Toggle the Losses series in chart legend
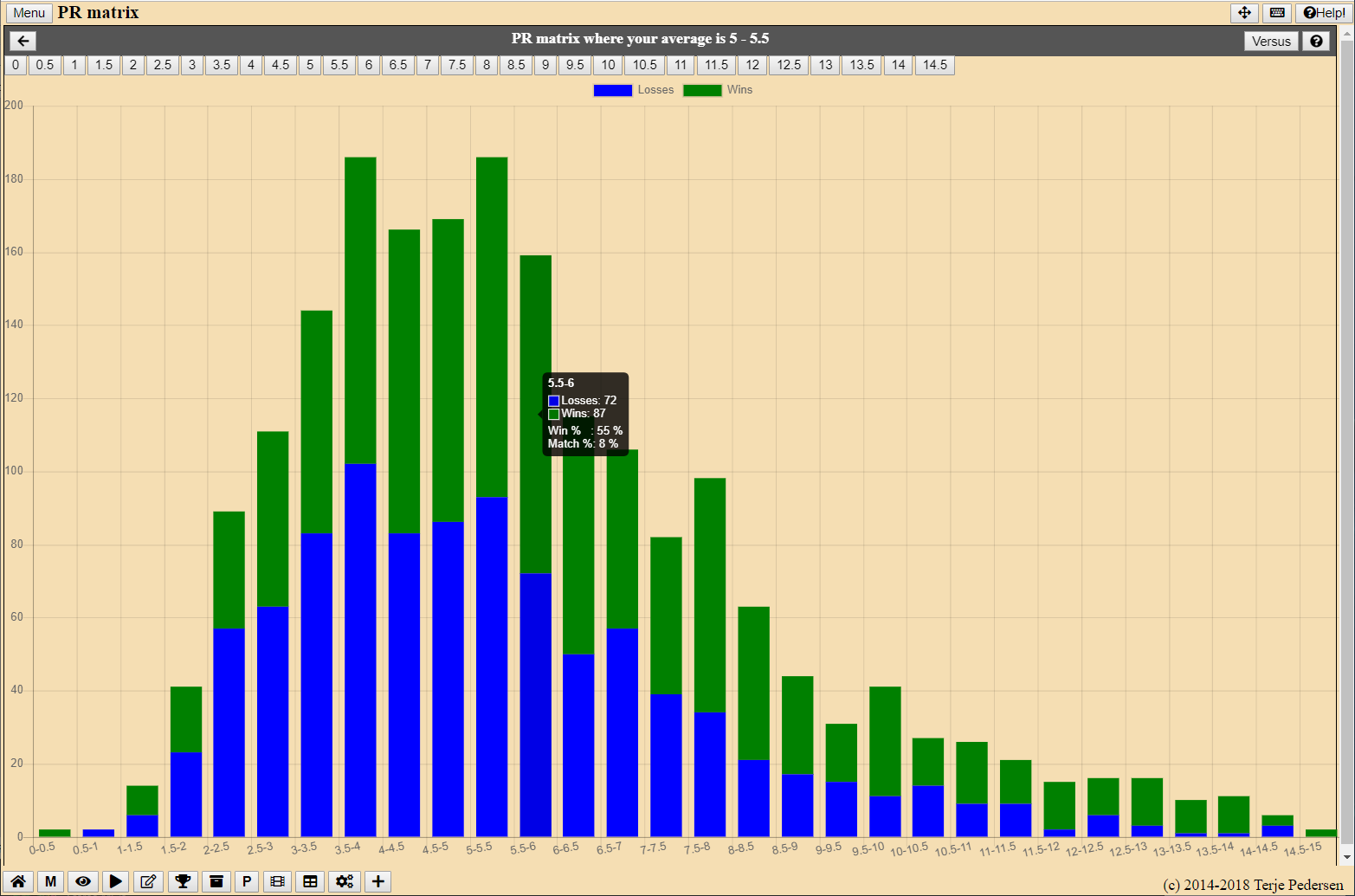1355x896 pixels. (x=633, y=90)
